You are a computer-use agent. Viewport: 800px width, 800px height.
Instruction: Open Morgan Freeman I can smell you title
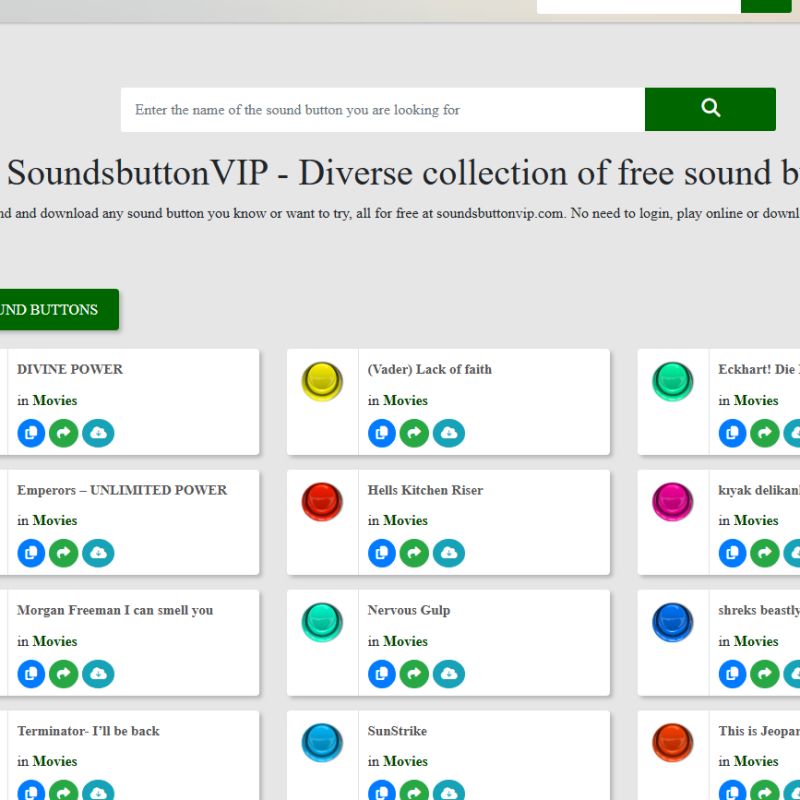pyautogui.click(x=115, y=610)
